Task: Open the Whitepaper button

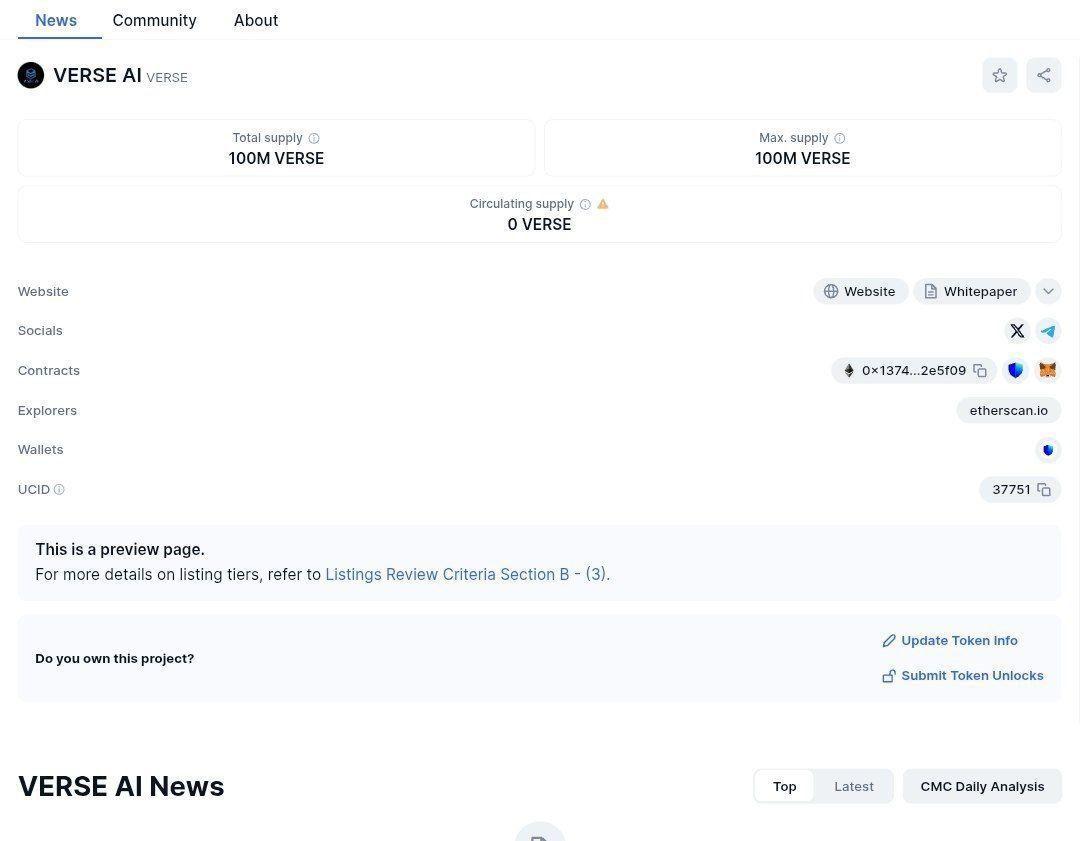Action: tap(971, 291)
